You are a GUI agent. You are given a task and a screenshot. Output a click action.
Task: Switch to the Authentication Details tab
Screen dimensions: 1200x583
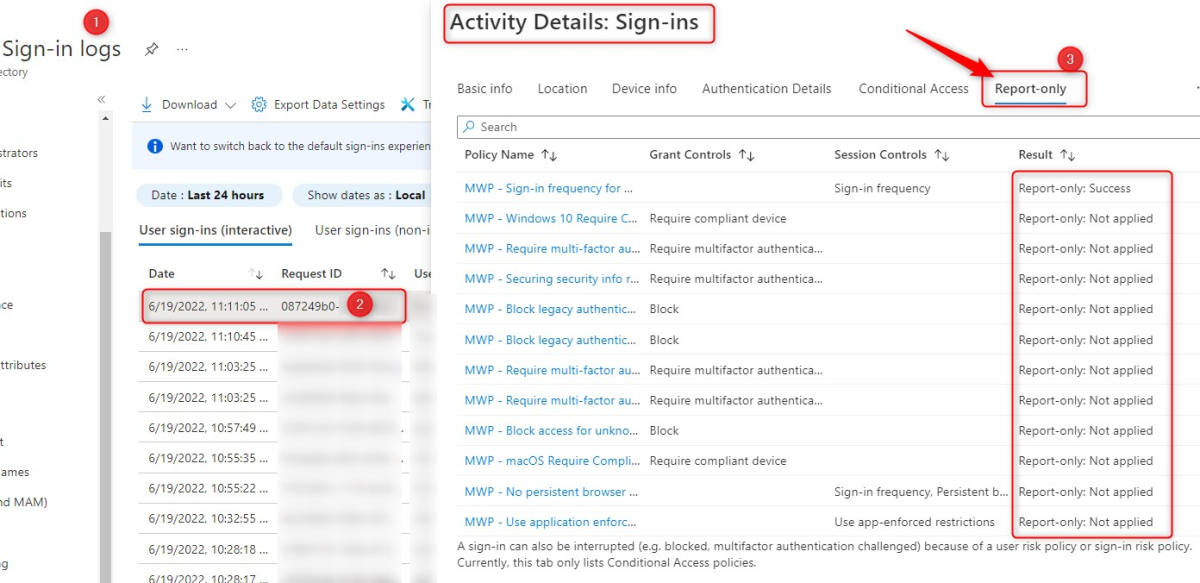tap(766, 89)
